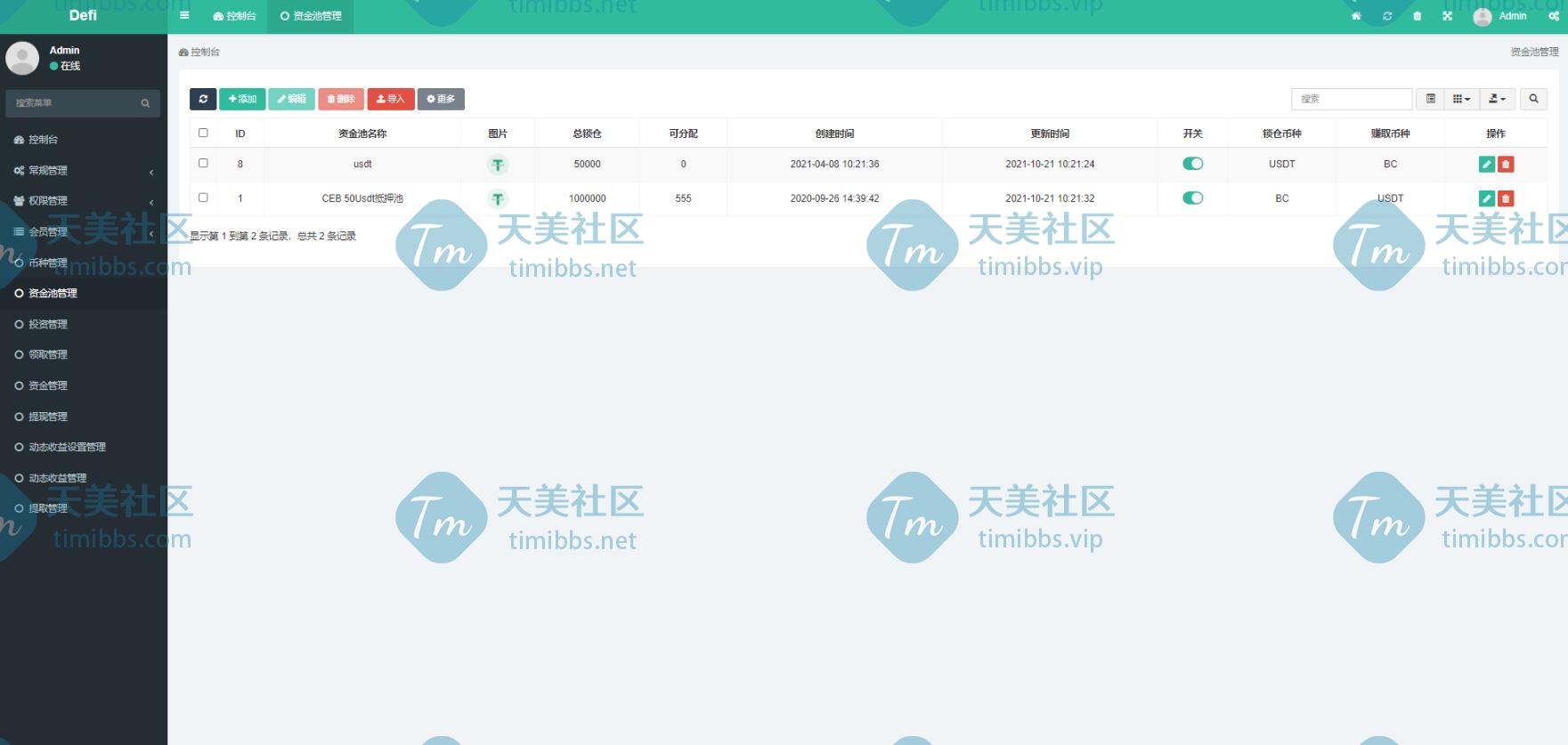Click the table refresh button

pyautogui.click(x=203, y=99)
